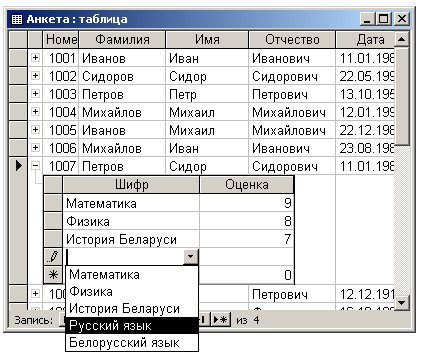Click История Беларуси cell in subtable
Viewport: 422px width, 360px height.
click(x=131, y=239)
